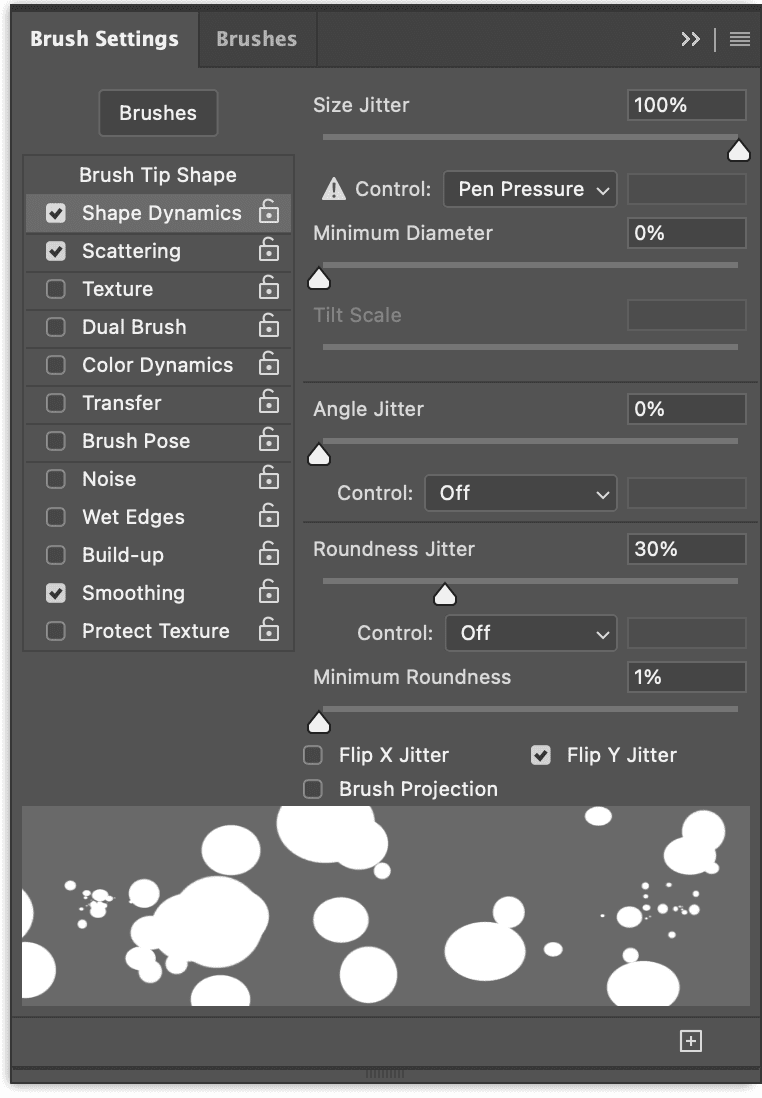
Task: Enable the Texture option
Action: pyautogui.click(x=56, y=289)
